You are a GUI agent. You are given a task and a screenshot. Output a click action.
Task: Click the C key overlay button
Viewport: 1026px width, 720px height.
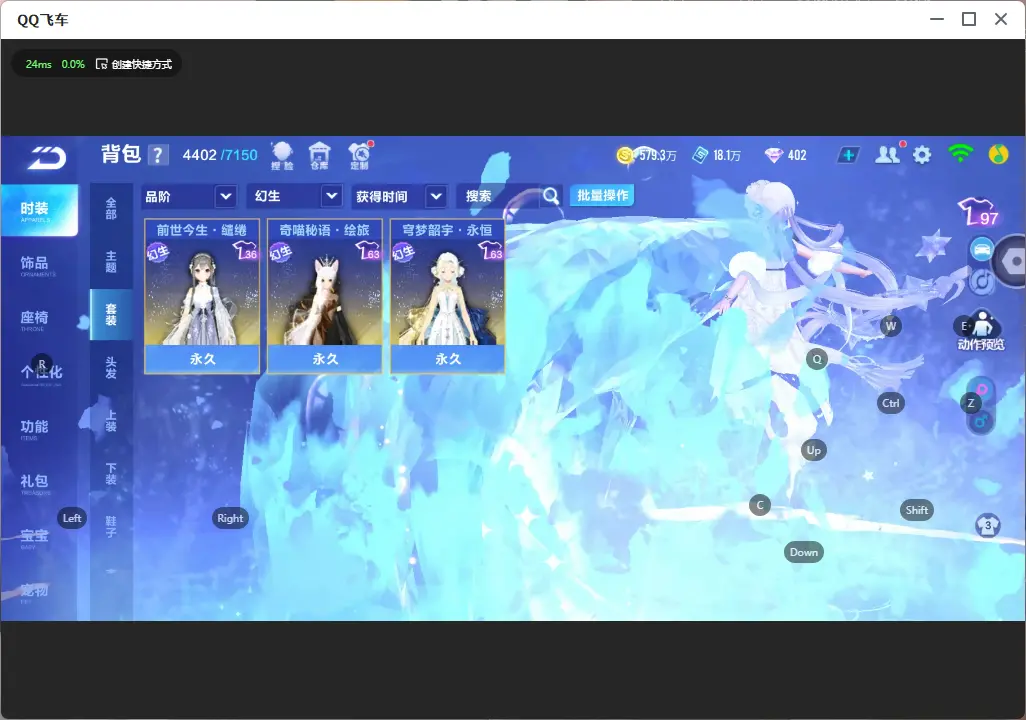pos(760,505)
